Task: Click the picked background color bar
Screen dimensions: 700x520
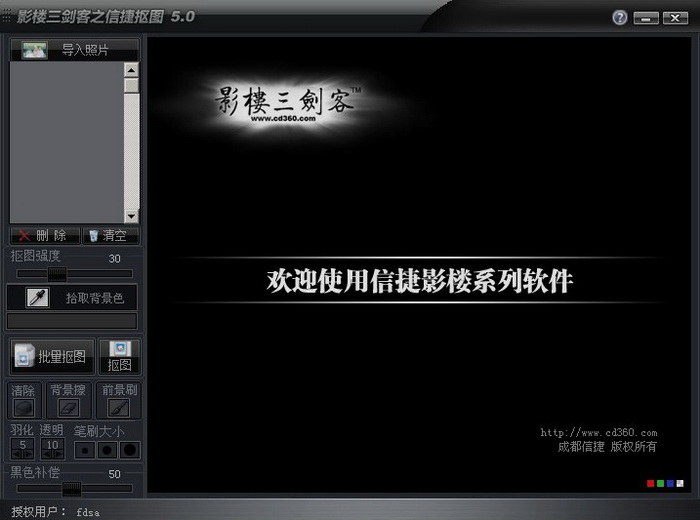Action: point(72,321)
